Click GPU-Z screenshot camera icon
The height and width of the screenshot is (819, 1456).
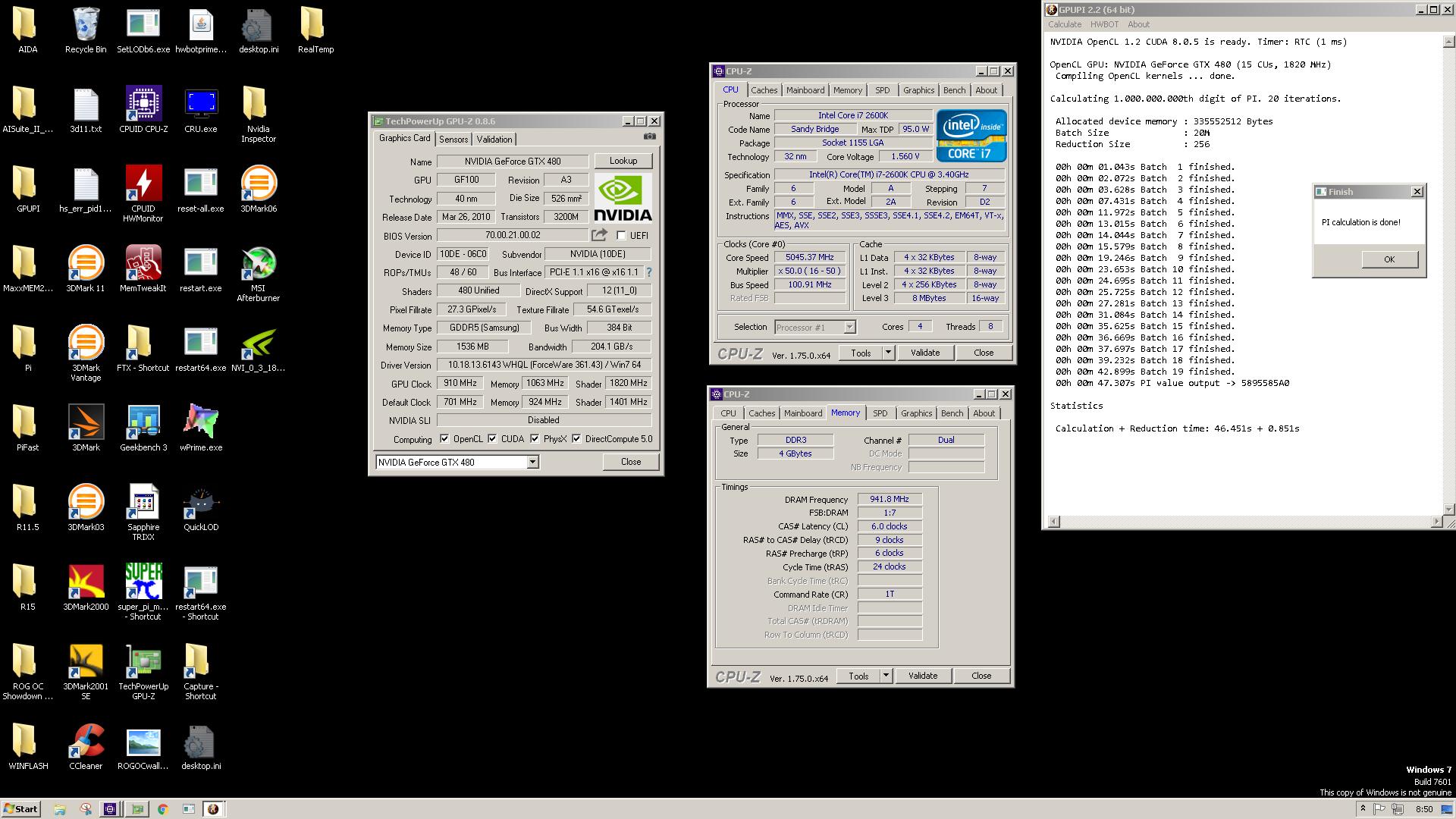(650, 136)
